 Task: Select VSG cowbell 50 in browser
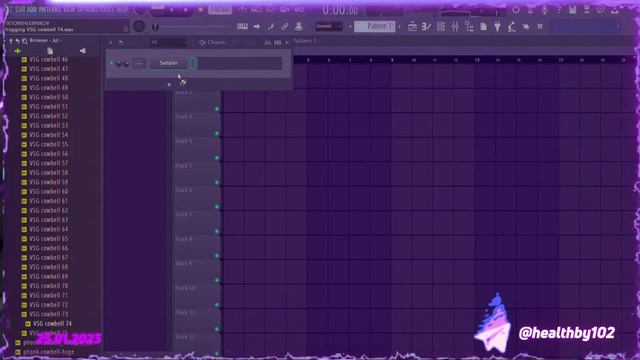coord(49,97)
